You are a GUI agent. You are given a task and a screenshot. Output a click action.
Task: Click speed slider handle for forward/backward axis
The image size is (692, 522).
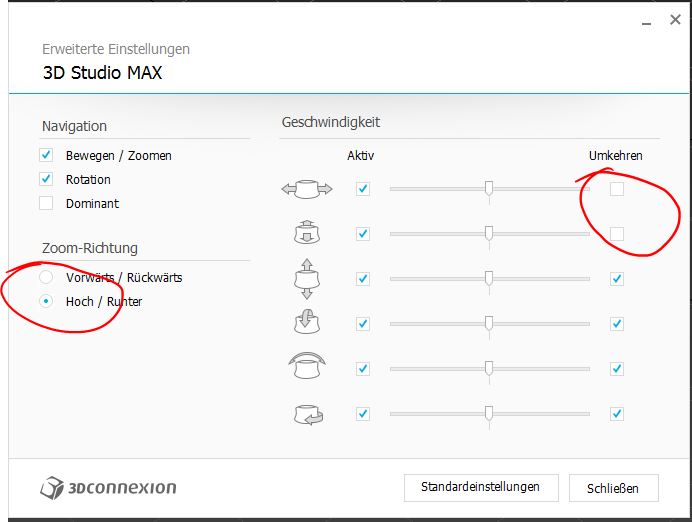pyautogui.click(x=489, y=233)
